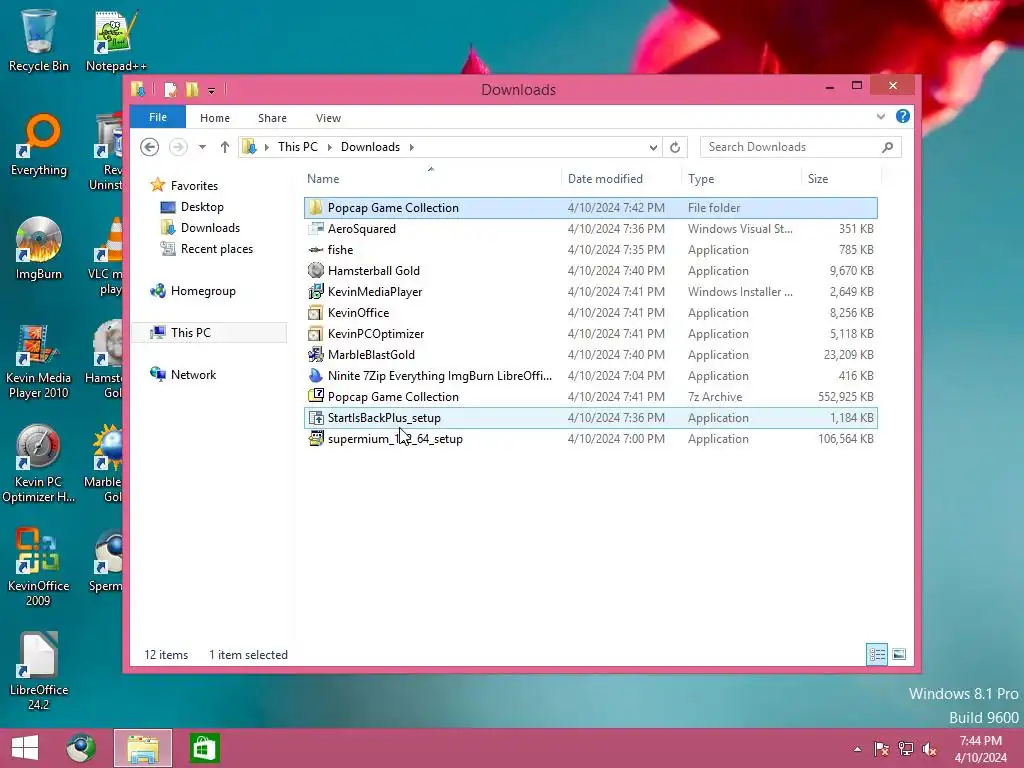Select Desktop under Favorites

tap(202, 207)
